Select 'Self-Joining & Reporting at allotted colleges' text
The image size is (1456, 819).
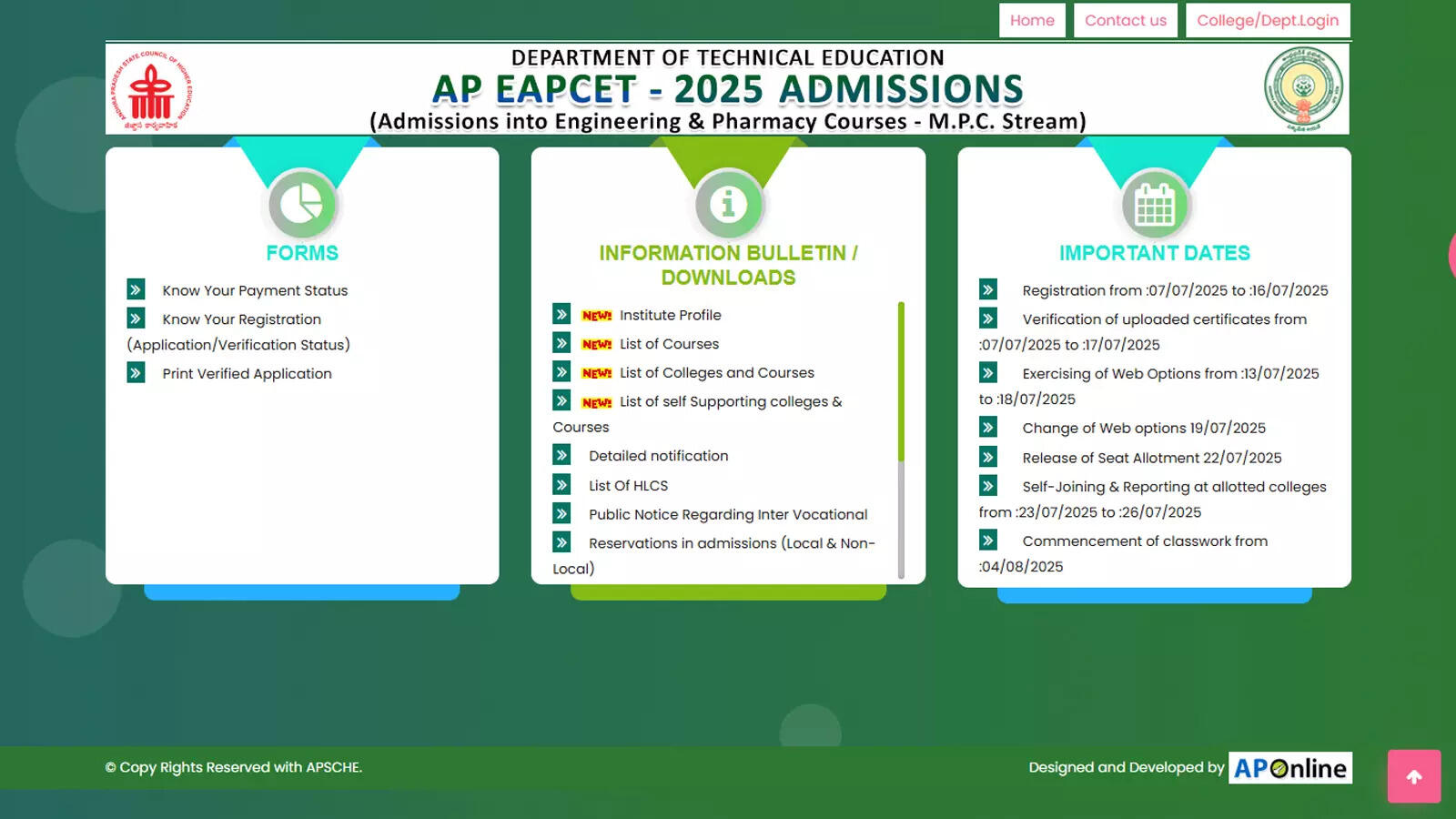tap(1174, 487)
